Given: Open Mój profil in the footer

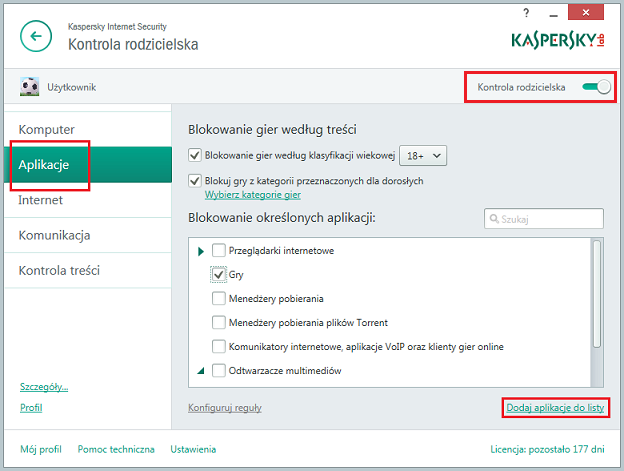Looking at the screenshot, I should click(41, 450).
